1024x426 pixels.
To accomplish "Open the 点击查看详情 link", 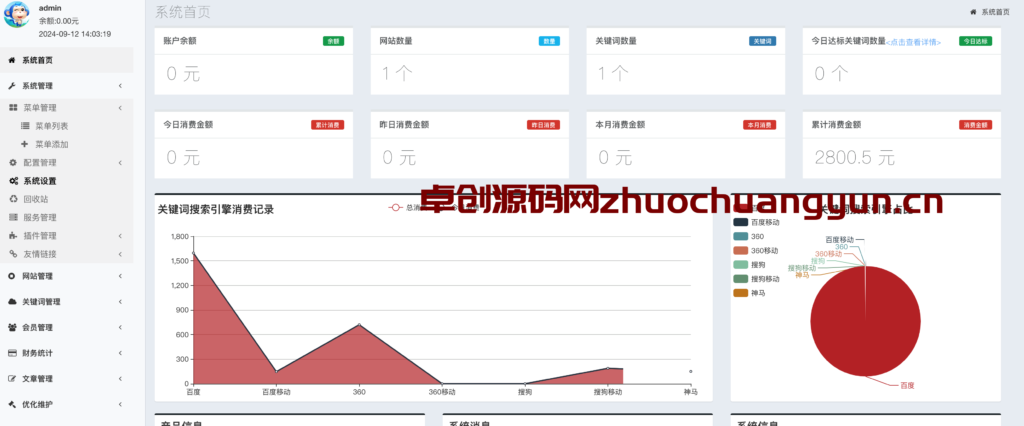I will point(914,42).
